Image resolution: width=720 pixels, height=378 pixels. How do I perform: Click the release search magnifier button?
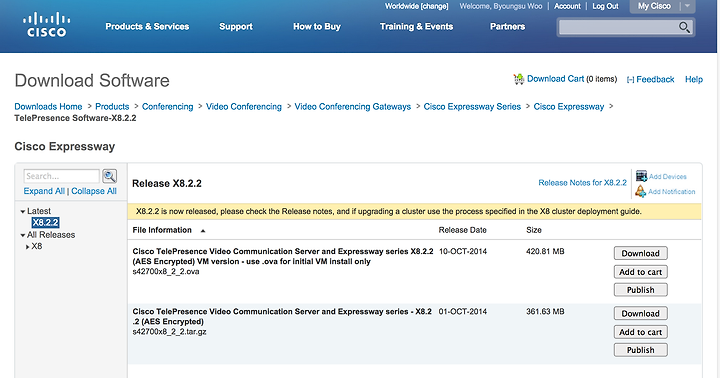click(x=109, y=176)
